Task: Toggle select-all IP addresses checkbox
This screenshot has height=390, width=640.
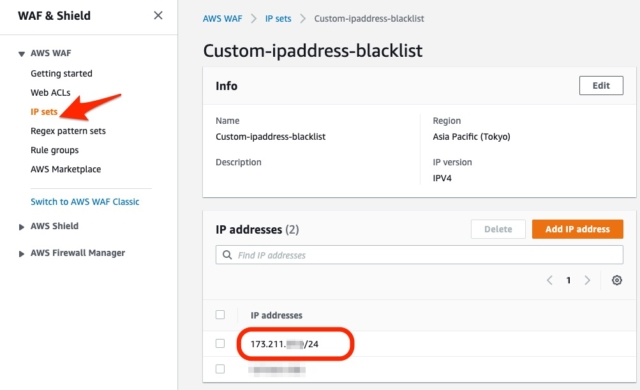Action: point(220,315)
